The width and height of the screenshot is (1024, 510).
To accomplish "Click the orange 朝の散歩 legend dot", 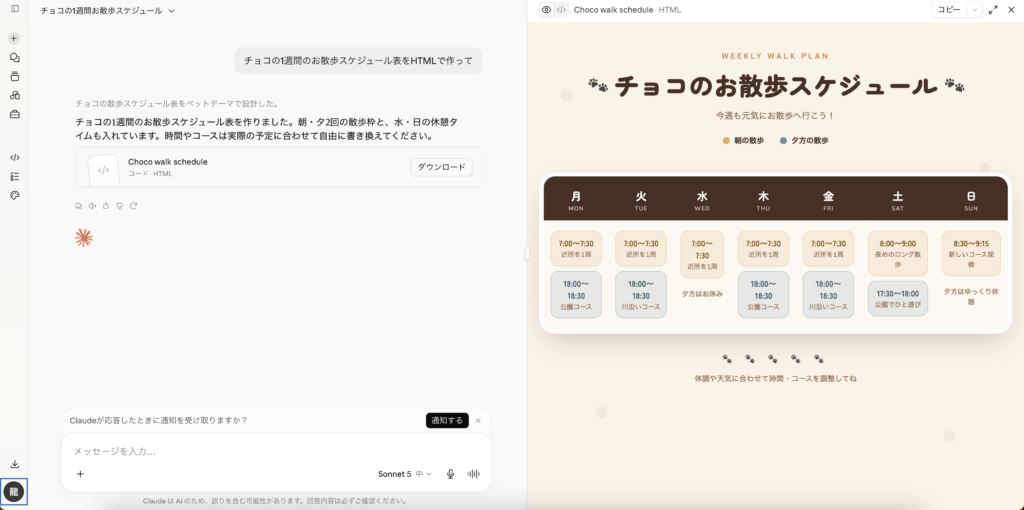I will click(x=726, y=140).
